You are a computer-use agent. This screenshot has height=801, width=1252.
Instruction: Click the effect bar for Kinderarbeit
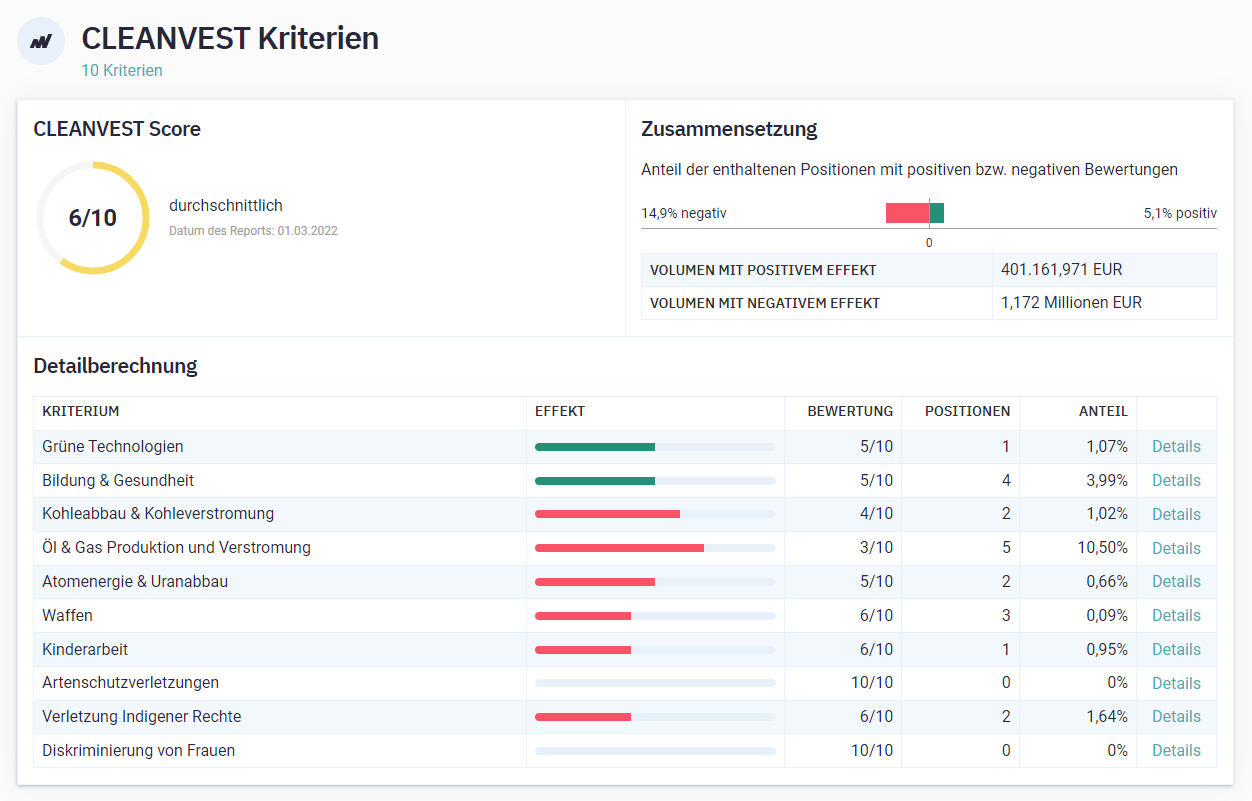tap(583, 649)
